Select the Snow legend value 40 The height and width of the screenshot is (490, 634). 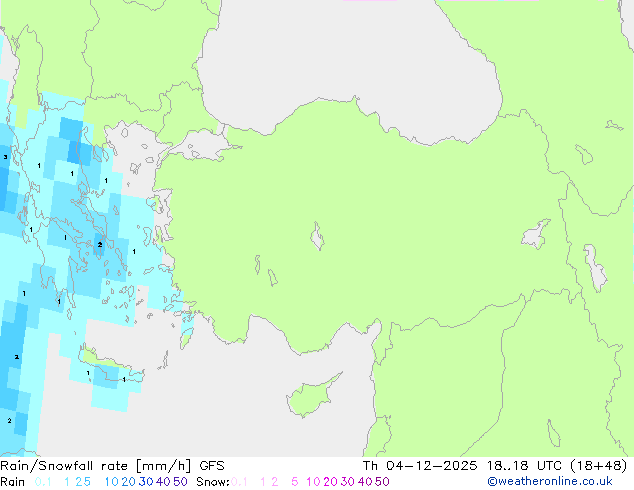[365, 482]
